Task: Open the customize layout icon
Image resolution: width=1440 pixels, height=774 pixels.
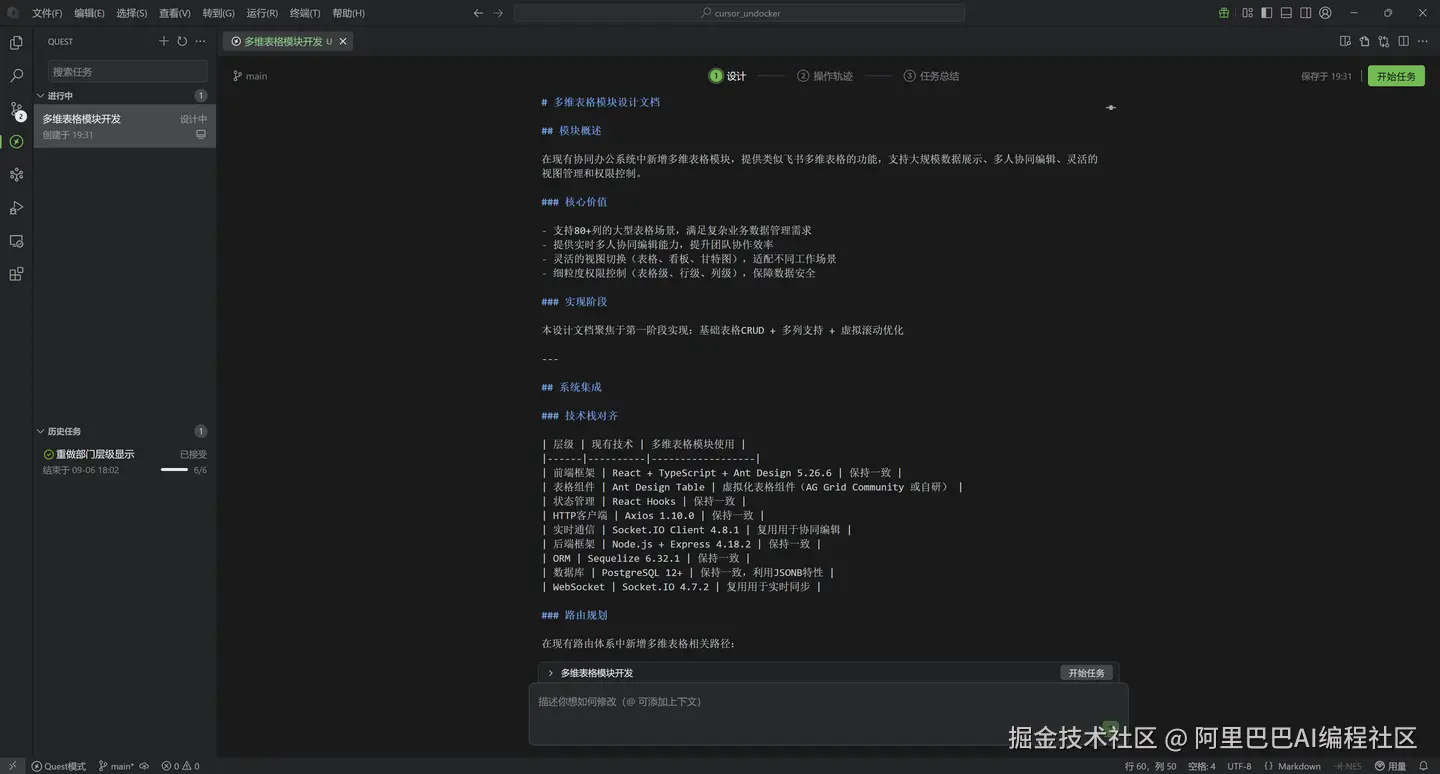Action: (1247, 13)
